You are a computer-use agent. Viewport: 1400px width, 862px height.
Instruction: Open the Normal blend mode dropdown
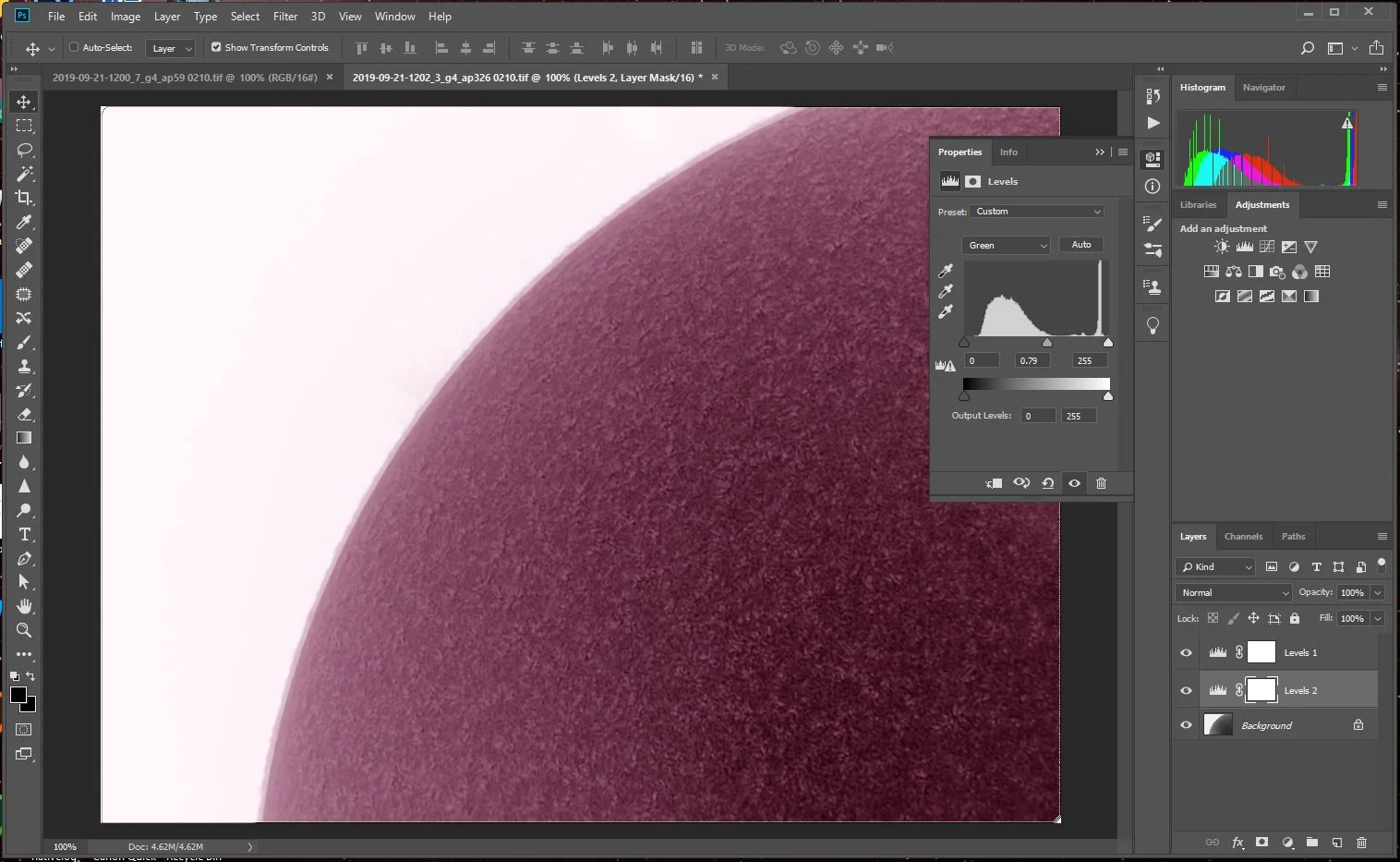pyautogui.click(x=1233, y=593)
